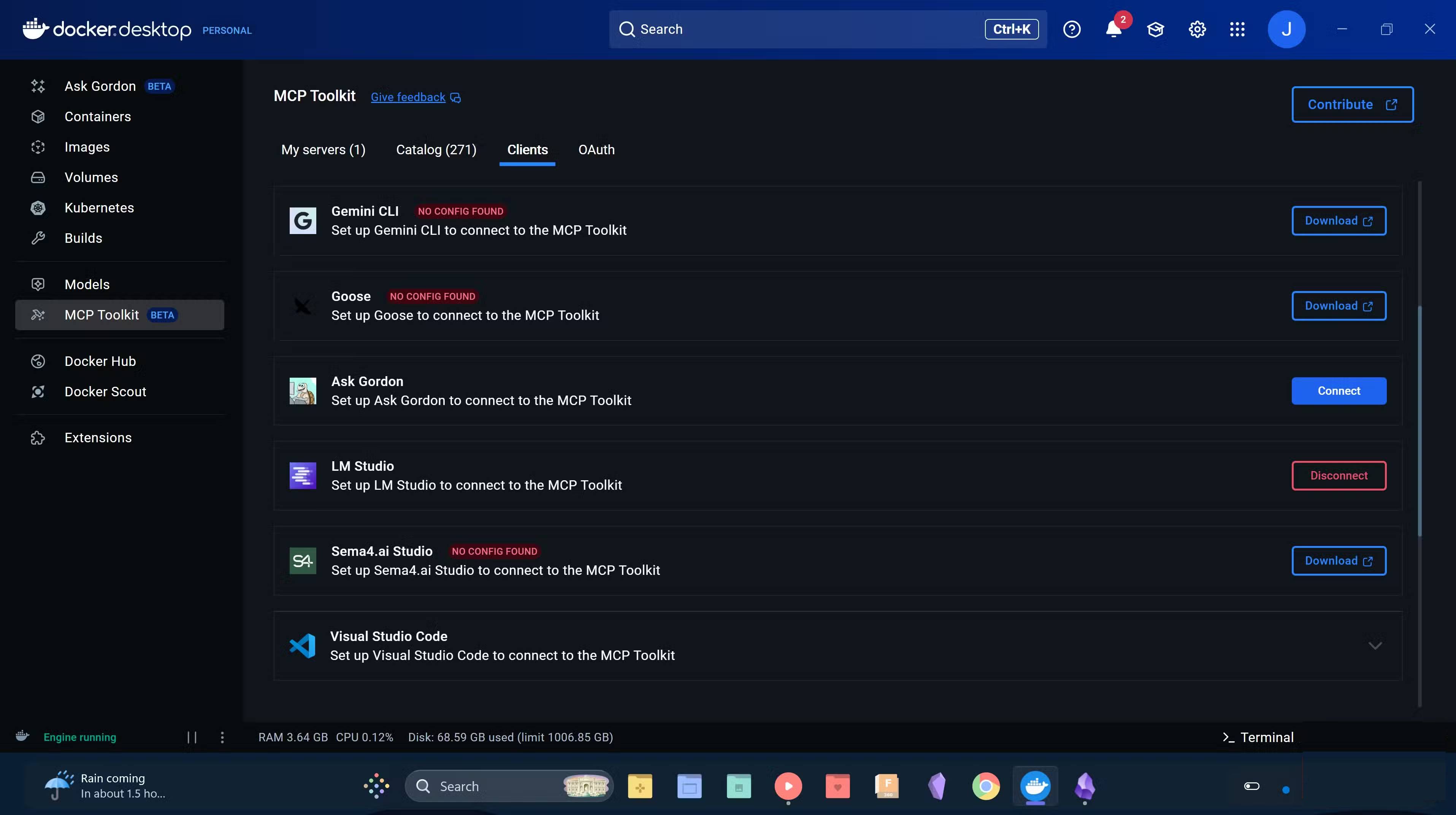This screenshot has height=815, width=1456.
Task: Open the Extensions puzzle icon
Action: tap(38, 438)
